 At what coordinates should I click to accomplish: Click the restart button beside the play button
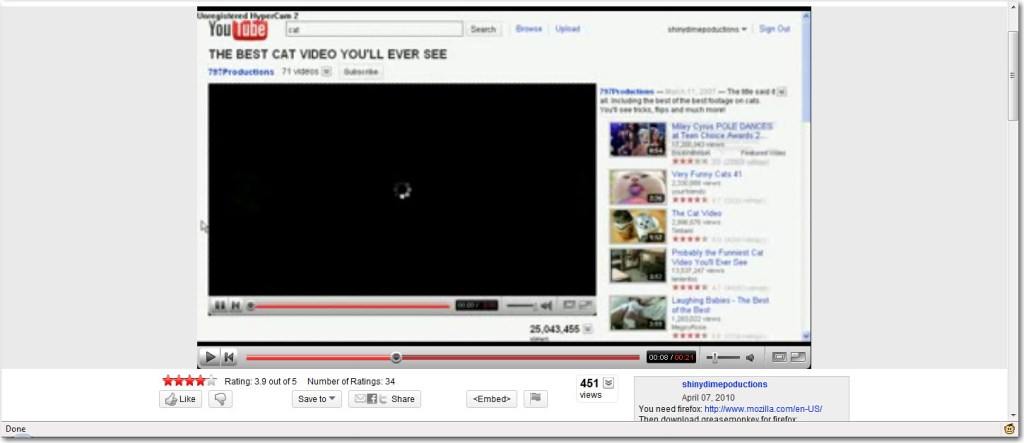click(x=229, y=357)
